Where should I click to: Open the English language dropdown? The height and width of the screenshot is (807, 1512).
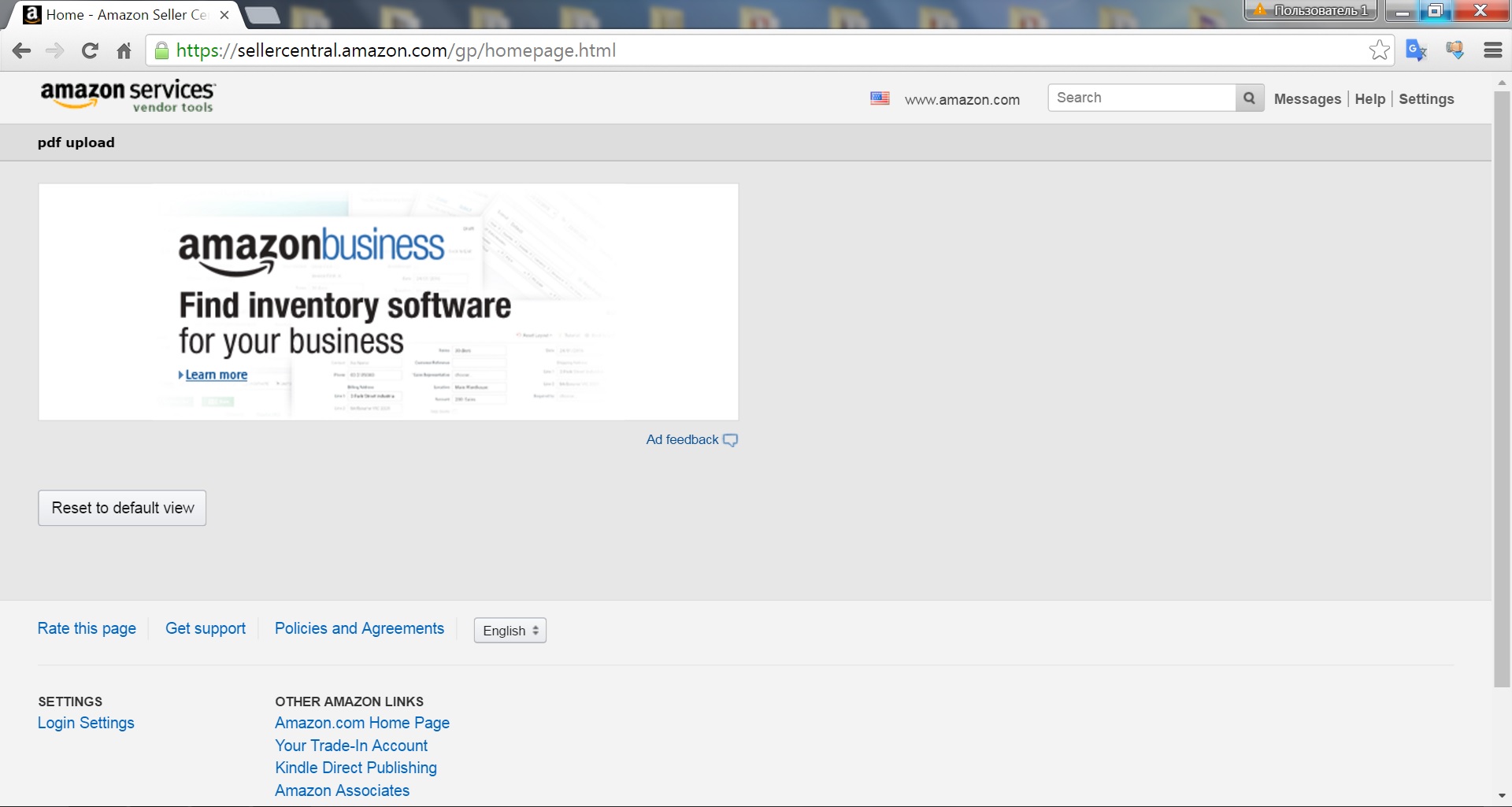coord(510,631)
